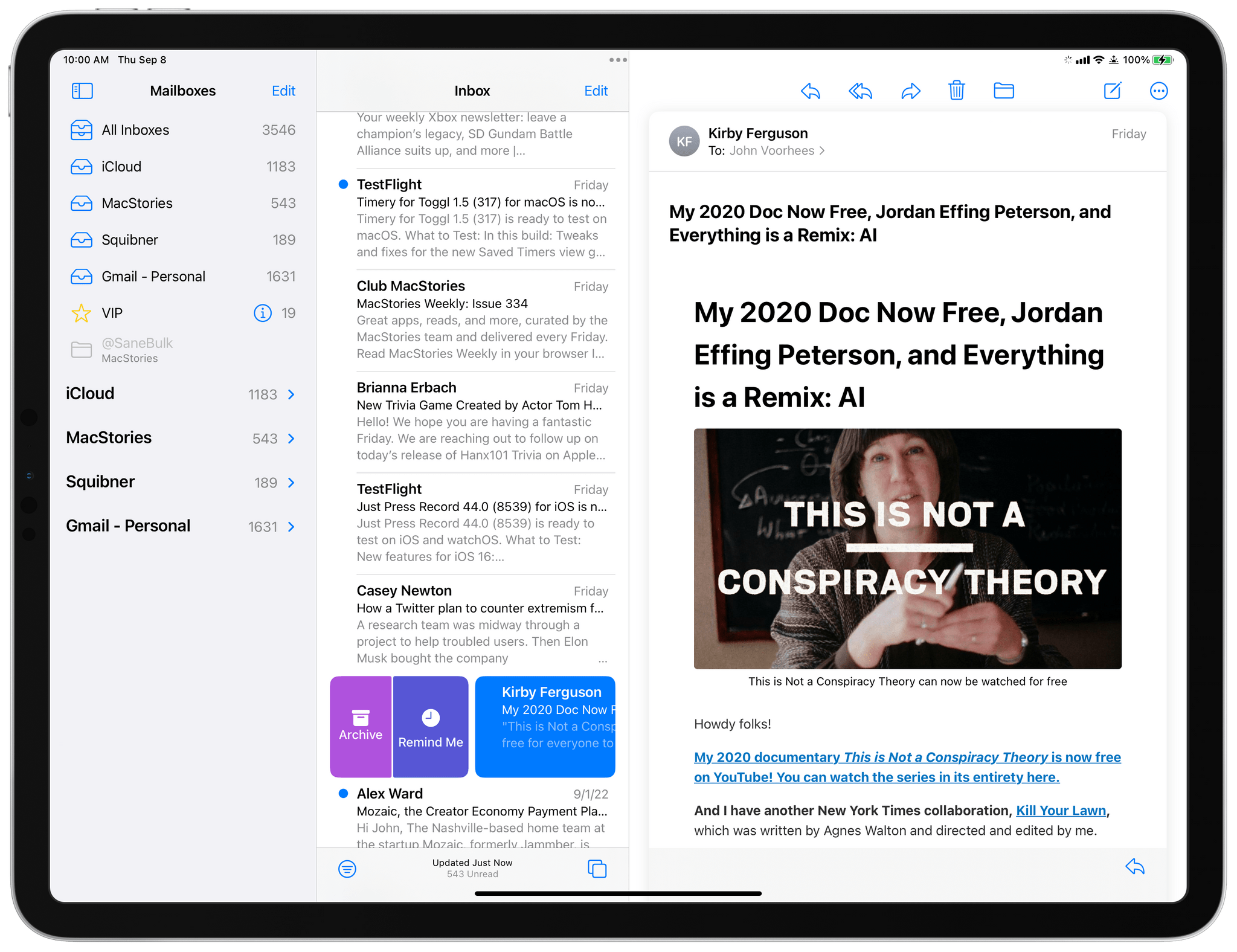The width and height of the screenshot is (1237, 952).
Task: Delete email with trash icon
Action: click(956, 91)
